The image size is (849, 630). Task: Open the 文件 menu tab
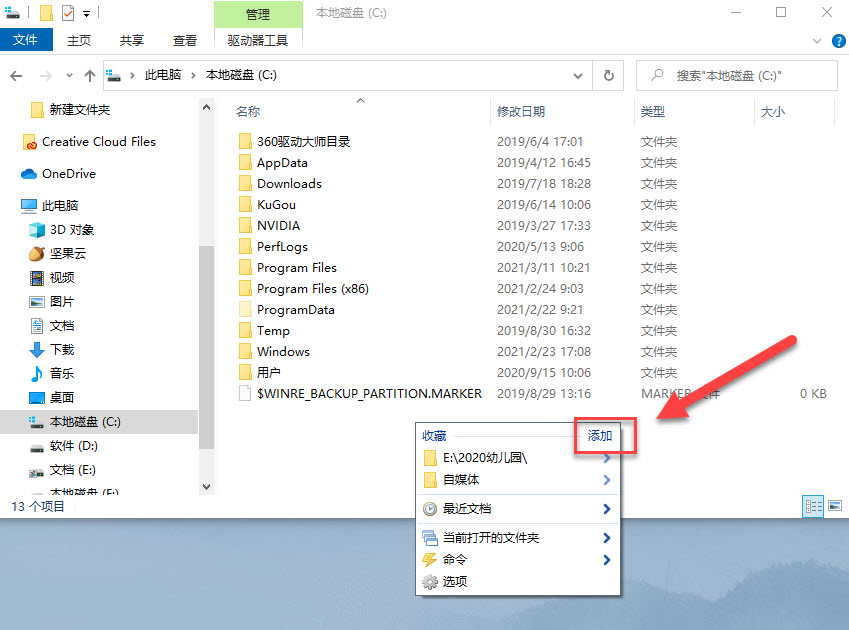point(25,41)
